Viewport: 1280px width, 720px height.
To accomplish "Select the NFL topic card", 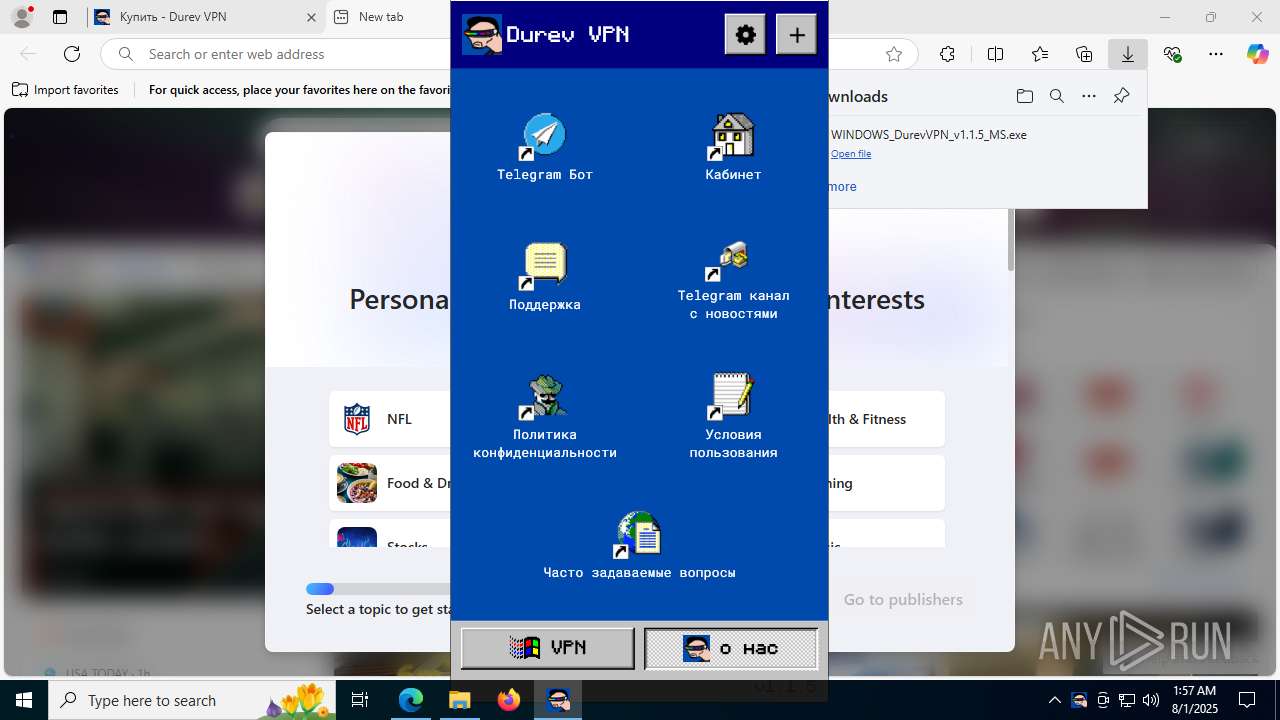I will (390, 419).
